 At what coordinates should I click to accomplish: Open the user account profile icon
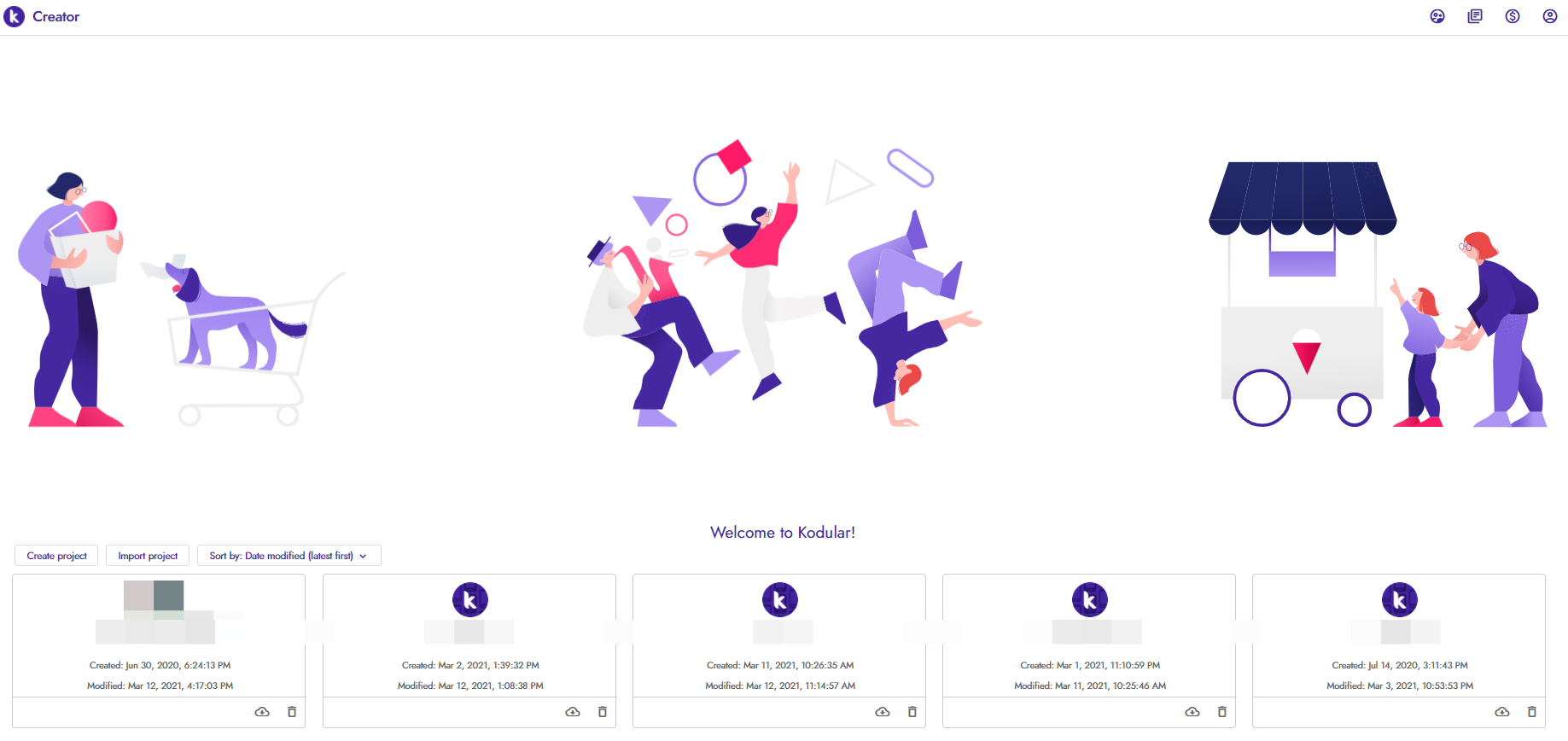[1550, 16]
